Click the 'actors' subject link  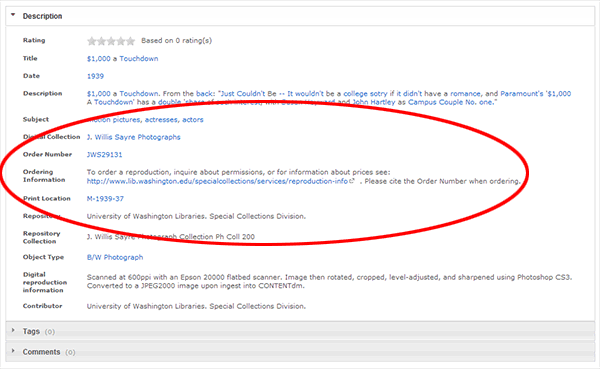tap(193, 120)
